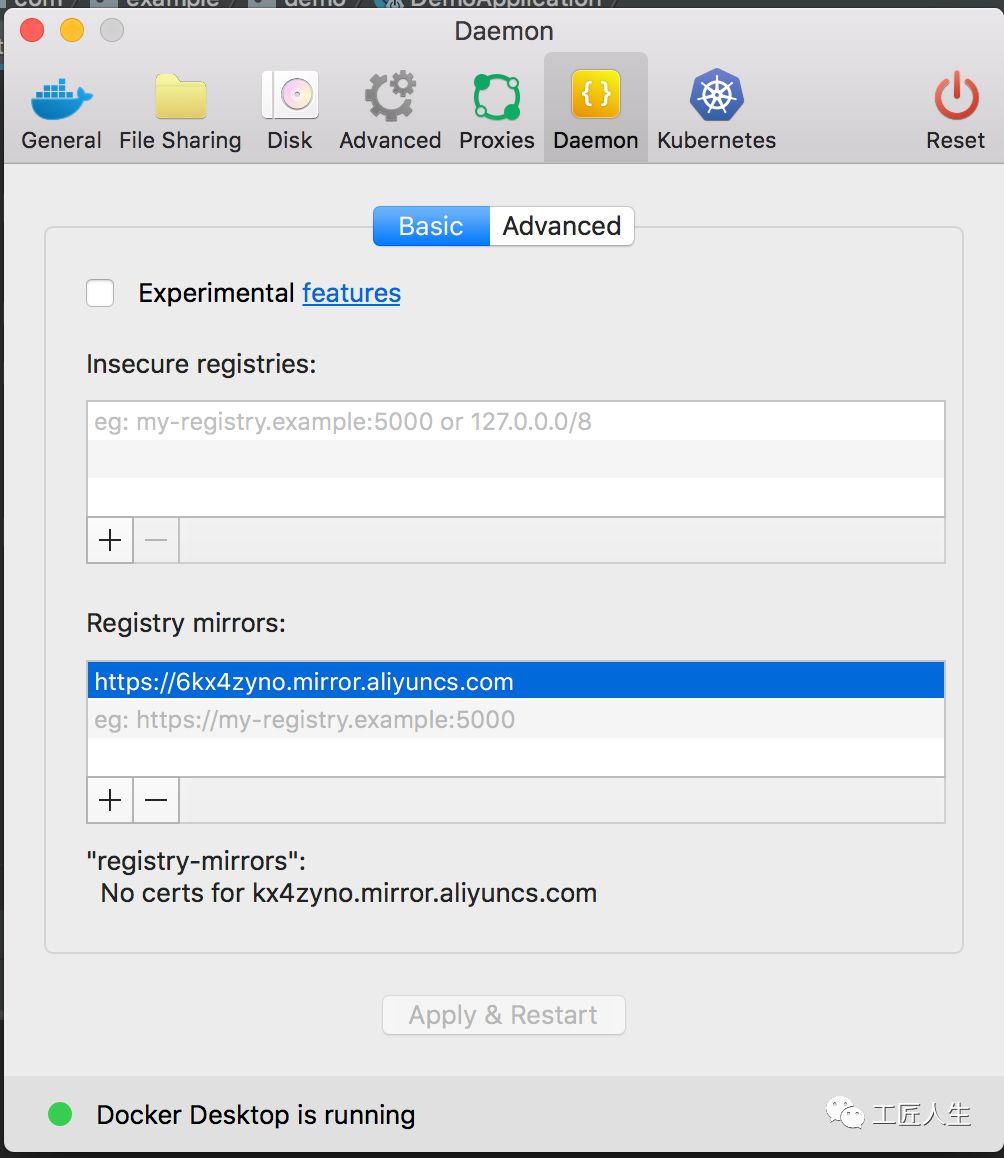Viewport: 1004px width, 1158px height.
Task: Remove the selected registry mirror
Action: [156, 800]
